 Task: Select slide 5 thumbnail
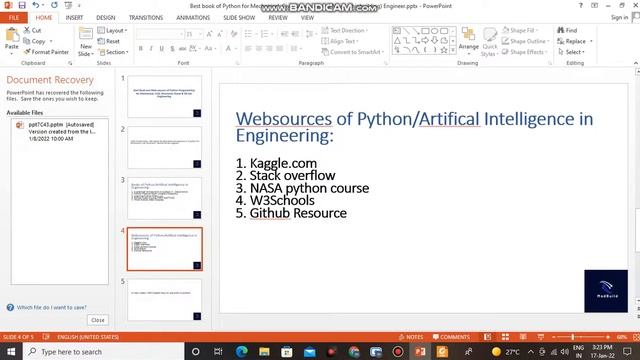tap(164, 300)
